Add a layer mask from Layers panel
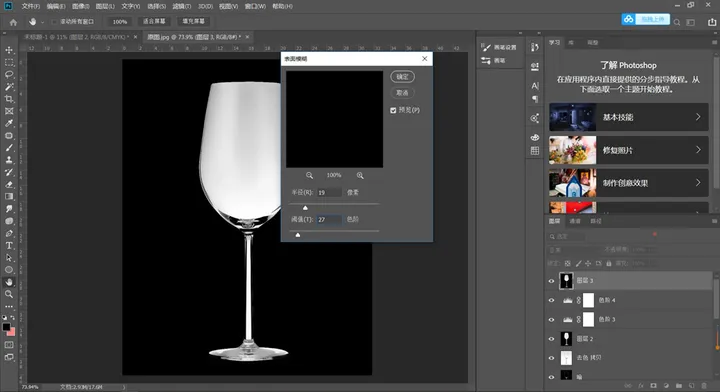 (653, 386)
